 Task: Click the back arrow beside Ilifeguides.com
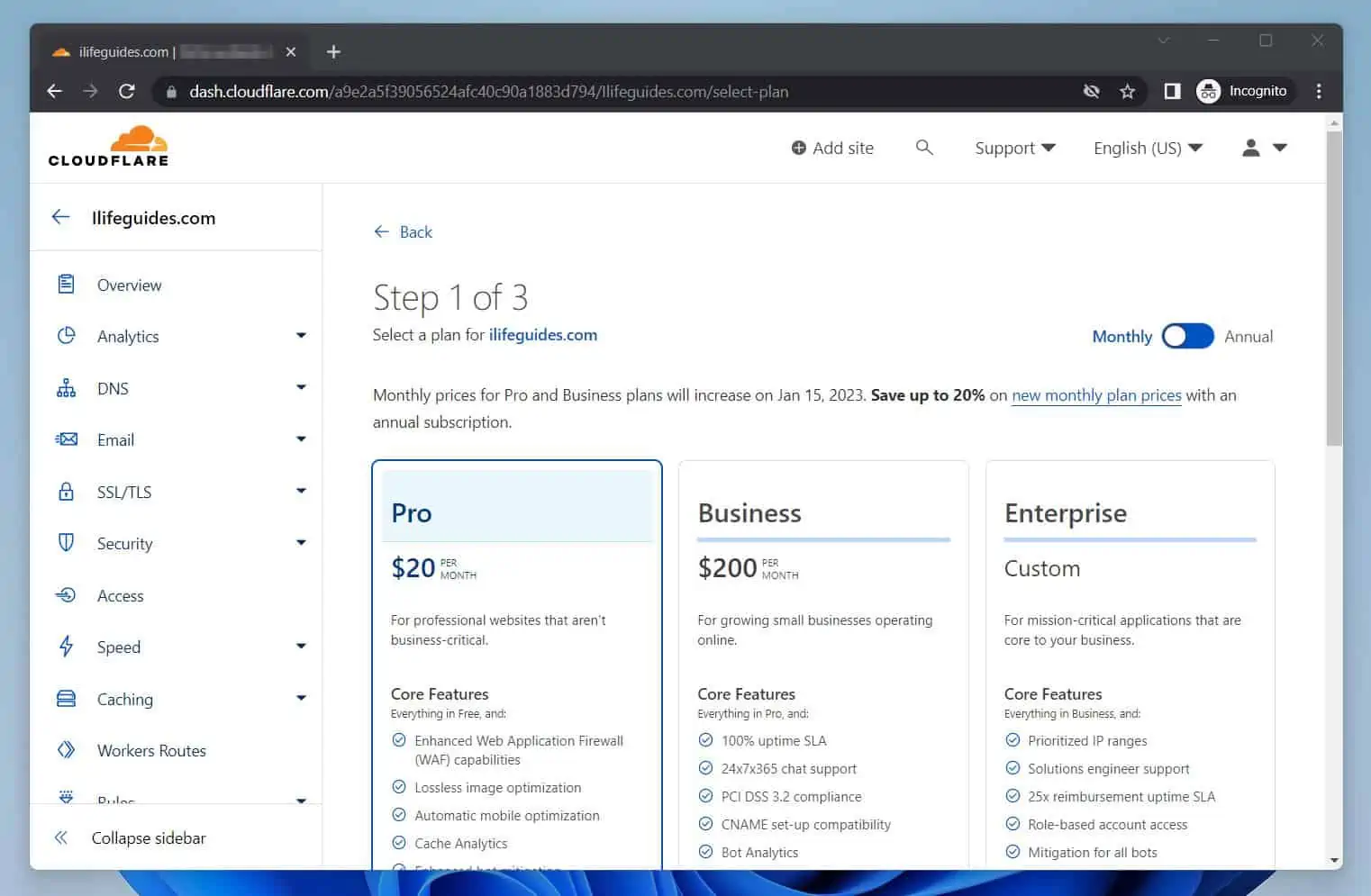tap(60, 217)
